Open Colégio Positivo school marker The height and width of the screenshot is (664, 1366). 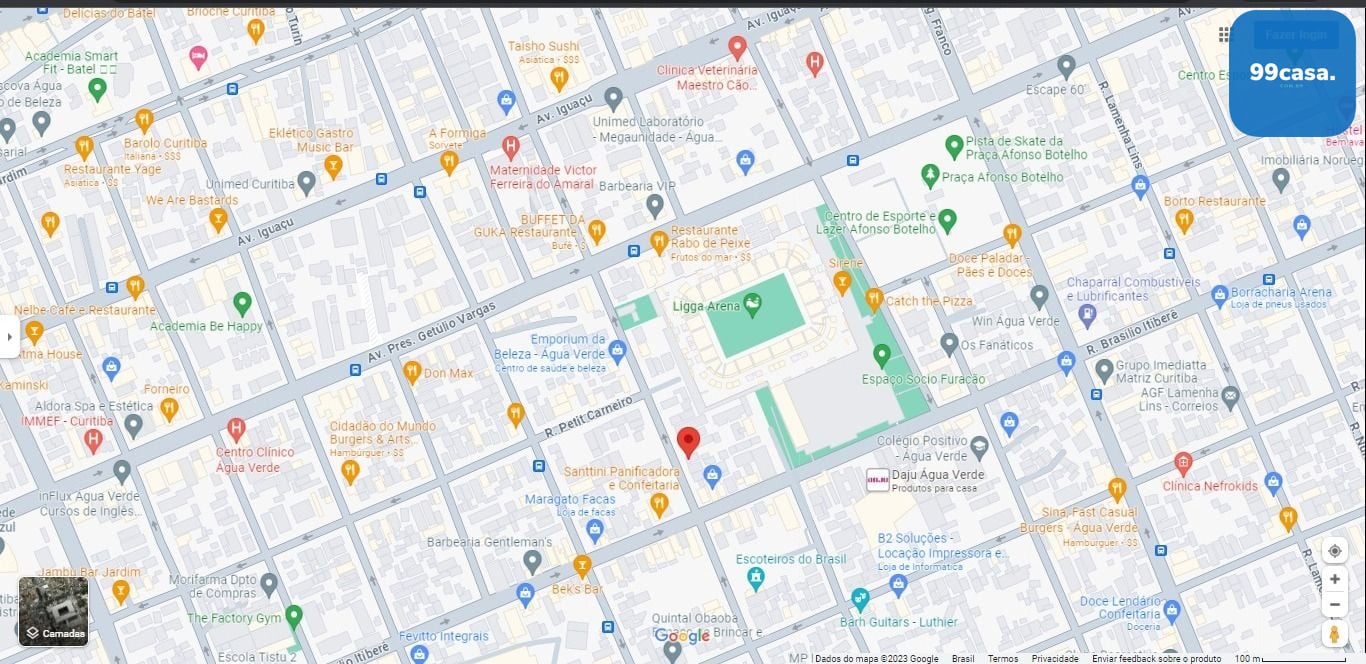click(x=979, y=446)
